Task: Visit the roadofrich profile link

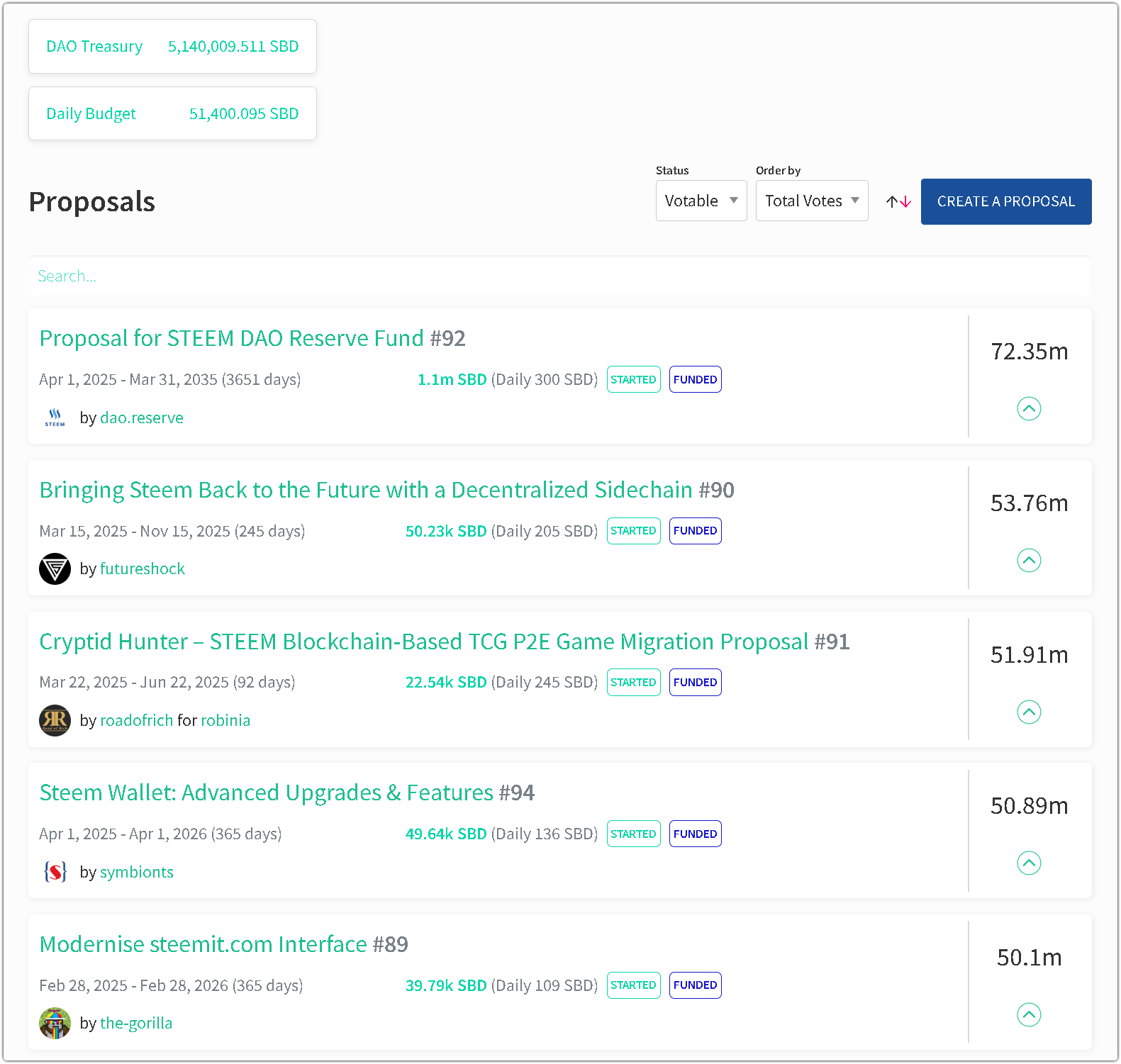Action: click(x=137, y=720)
